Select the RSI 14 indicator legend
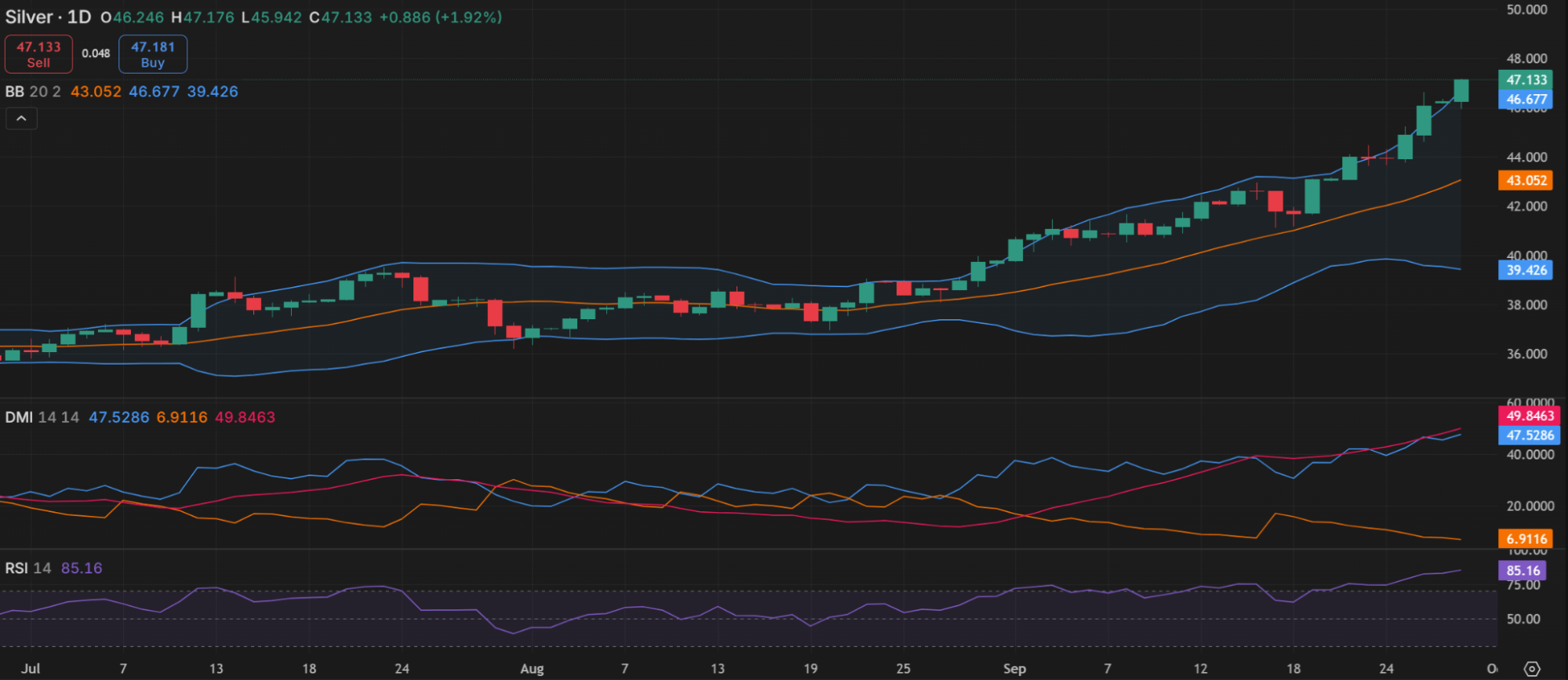The image size is (1568, 680). coord(28,568)
